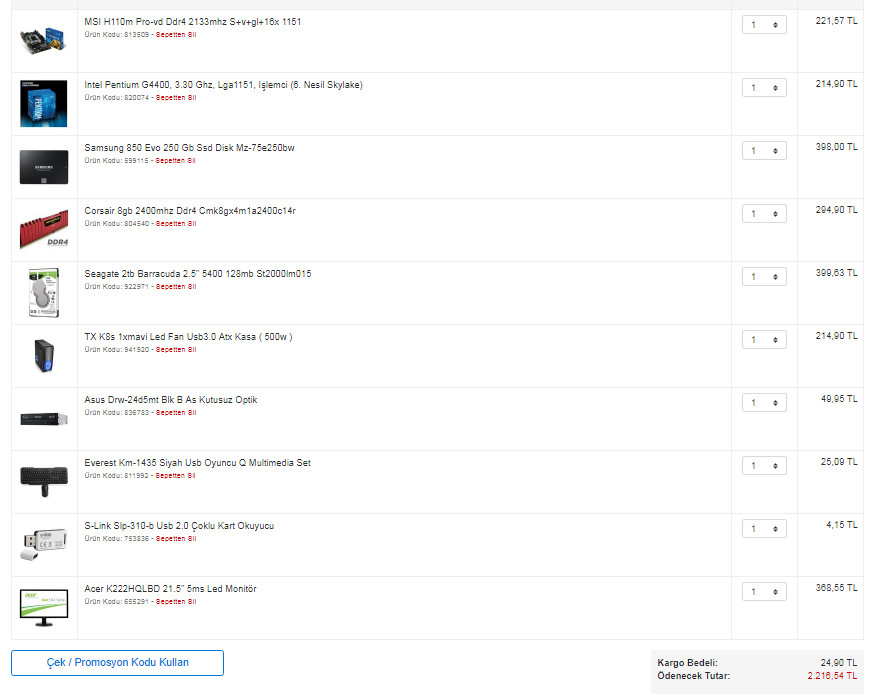Adjust quantity of TX K8s Atx Kasa

click(764, 339)
